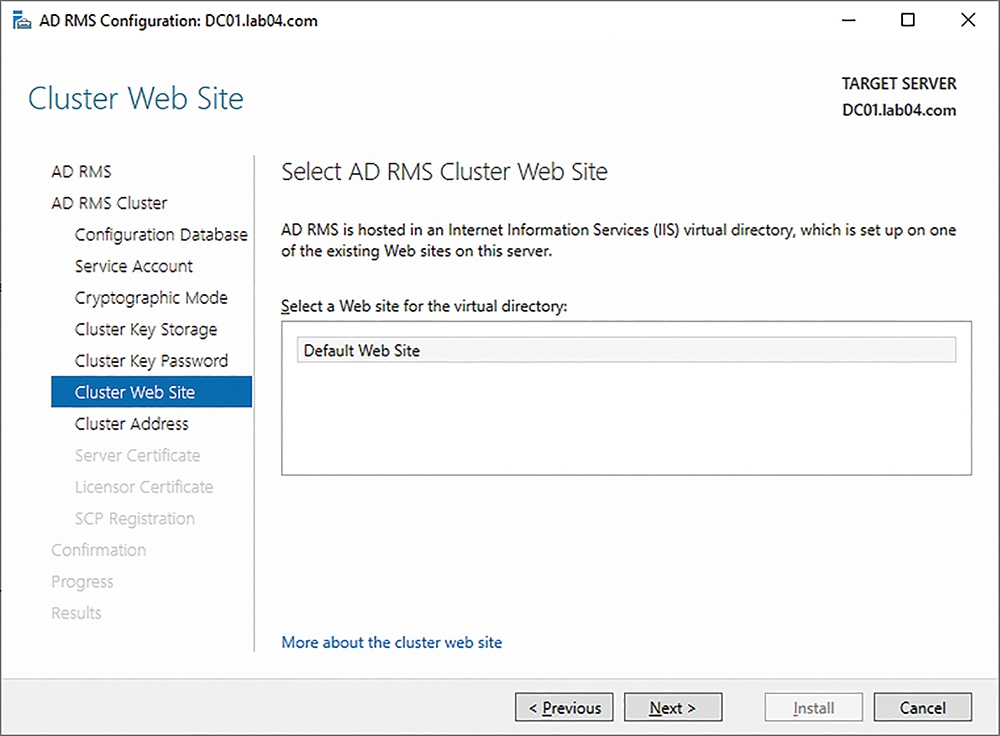Open the AD RMS wizard step
The height and width of the screenshot is (736, 1000).
pos(81,172)
